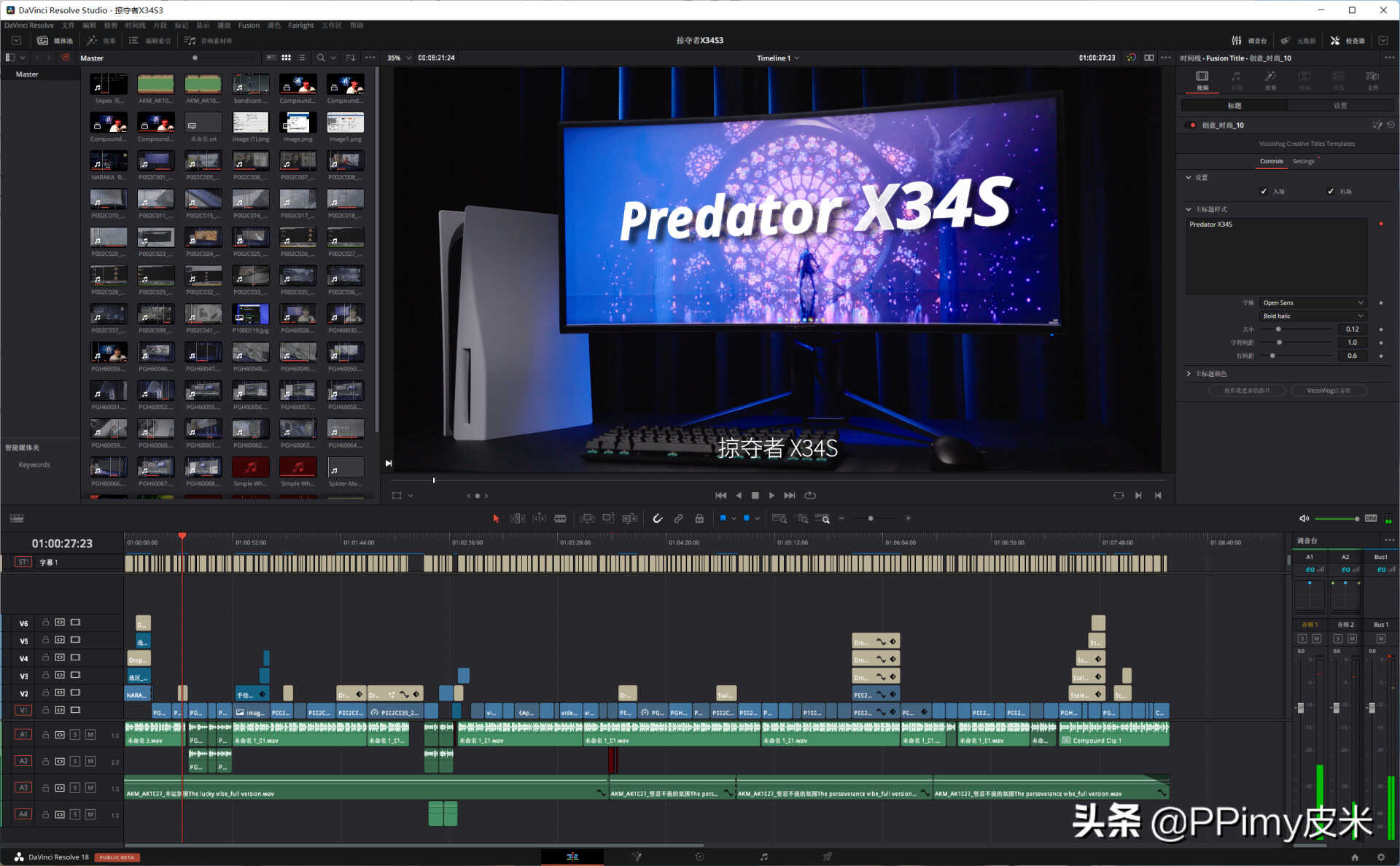Click the VicoVlog官方店 button
The image size is (1400, 866).
pos(1329,391)
